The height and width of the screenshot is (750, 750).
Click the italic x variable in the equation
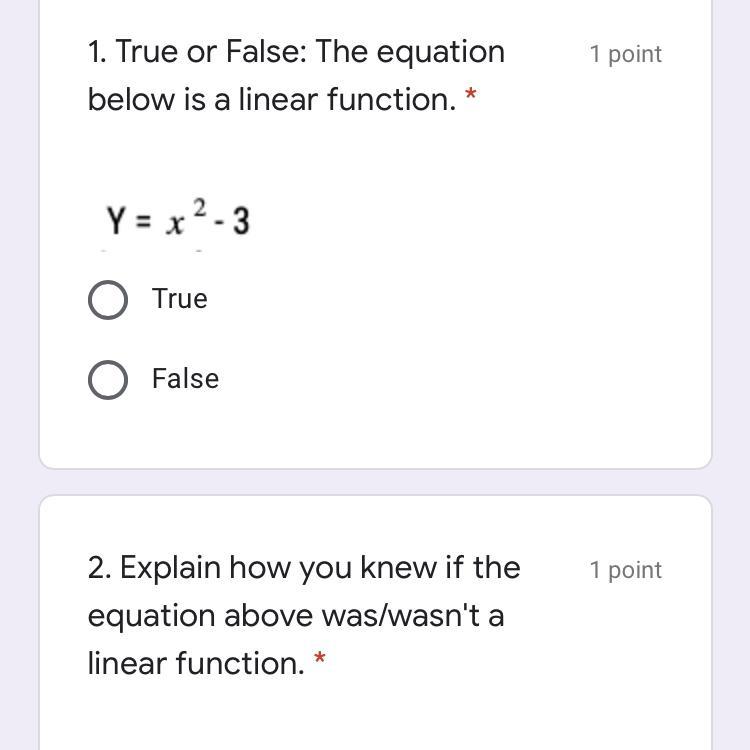[176, 224]
